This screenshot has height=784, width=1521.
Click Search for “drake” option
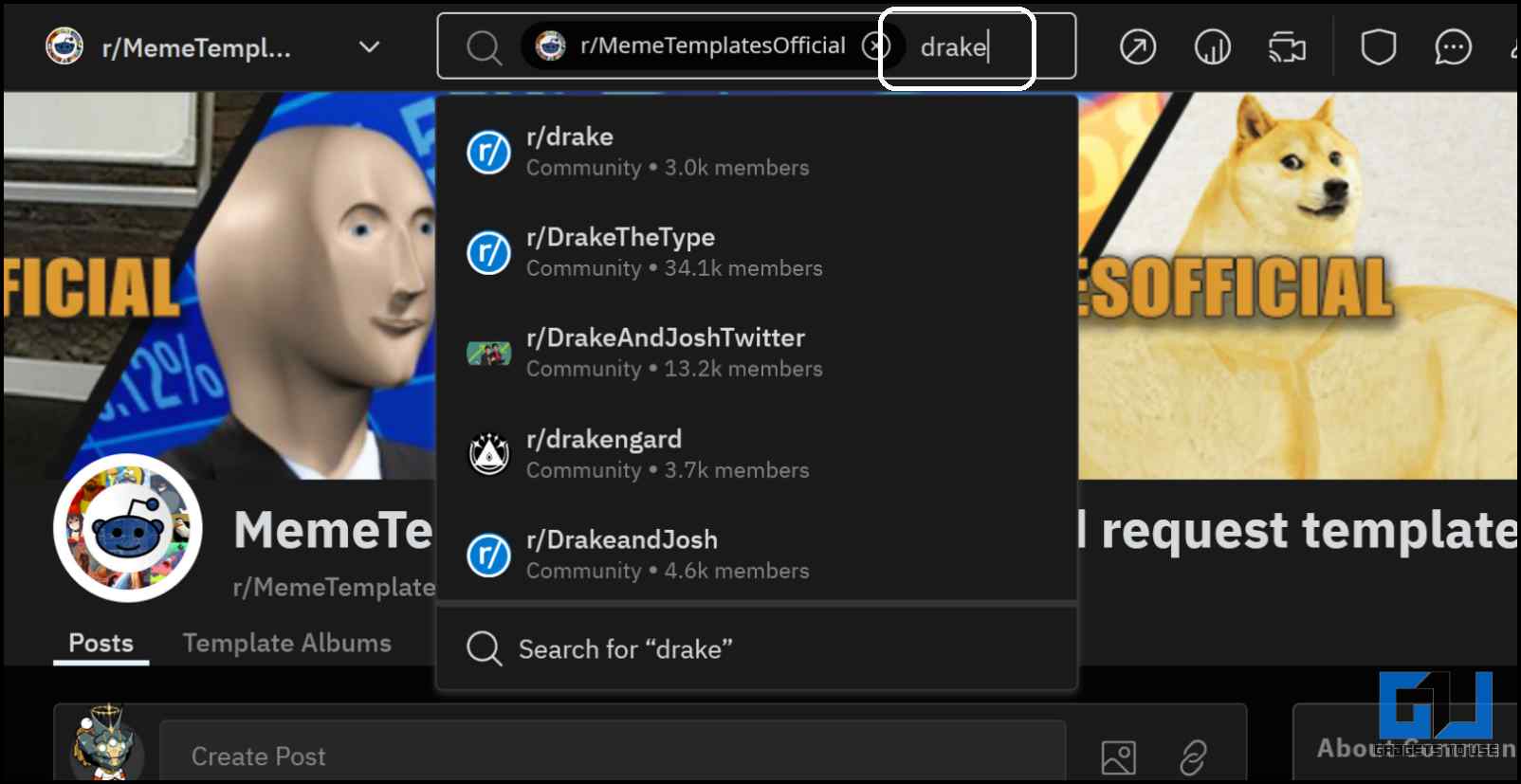pos(757,648)
